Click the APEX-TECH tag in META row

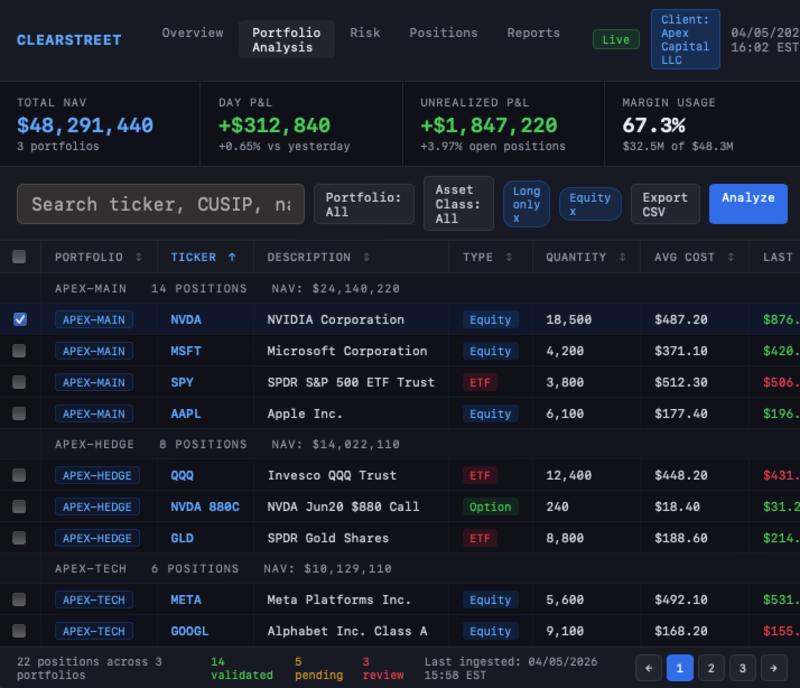pos(94,600)
